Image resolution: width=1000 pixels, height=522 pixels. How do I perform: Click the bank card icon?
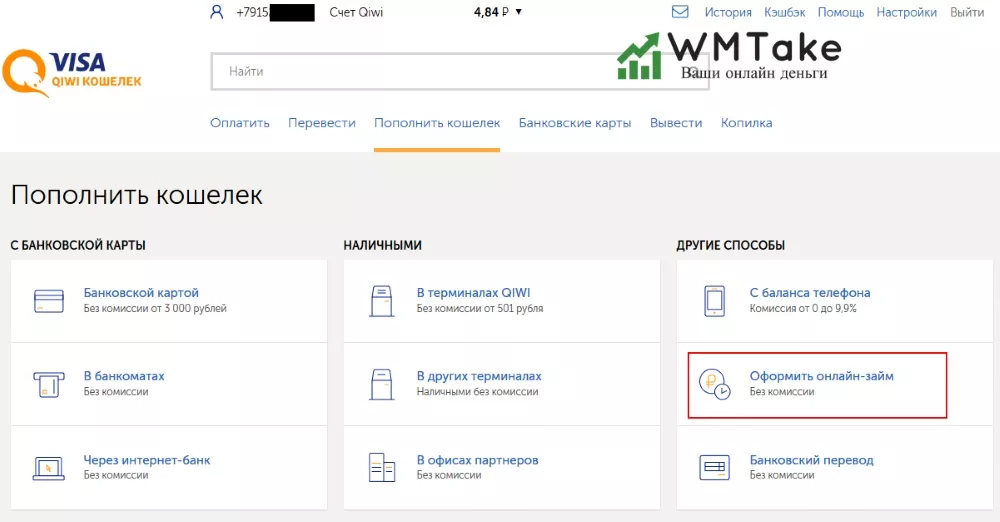(48, 301)
